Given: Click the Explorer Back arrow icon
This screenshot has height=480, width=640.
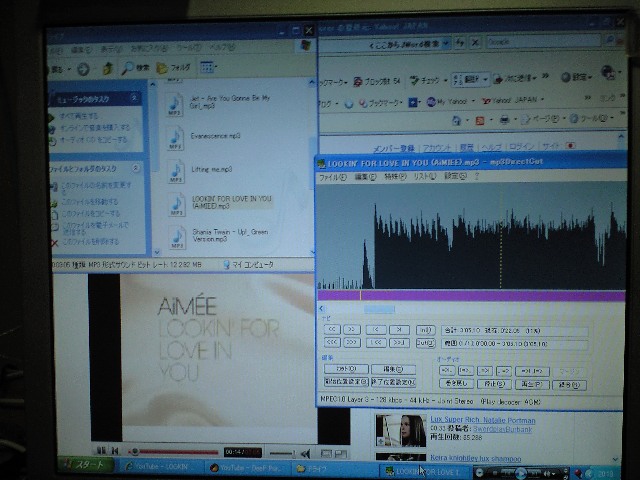Looking at the screenshot, I should coord(57,69).
